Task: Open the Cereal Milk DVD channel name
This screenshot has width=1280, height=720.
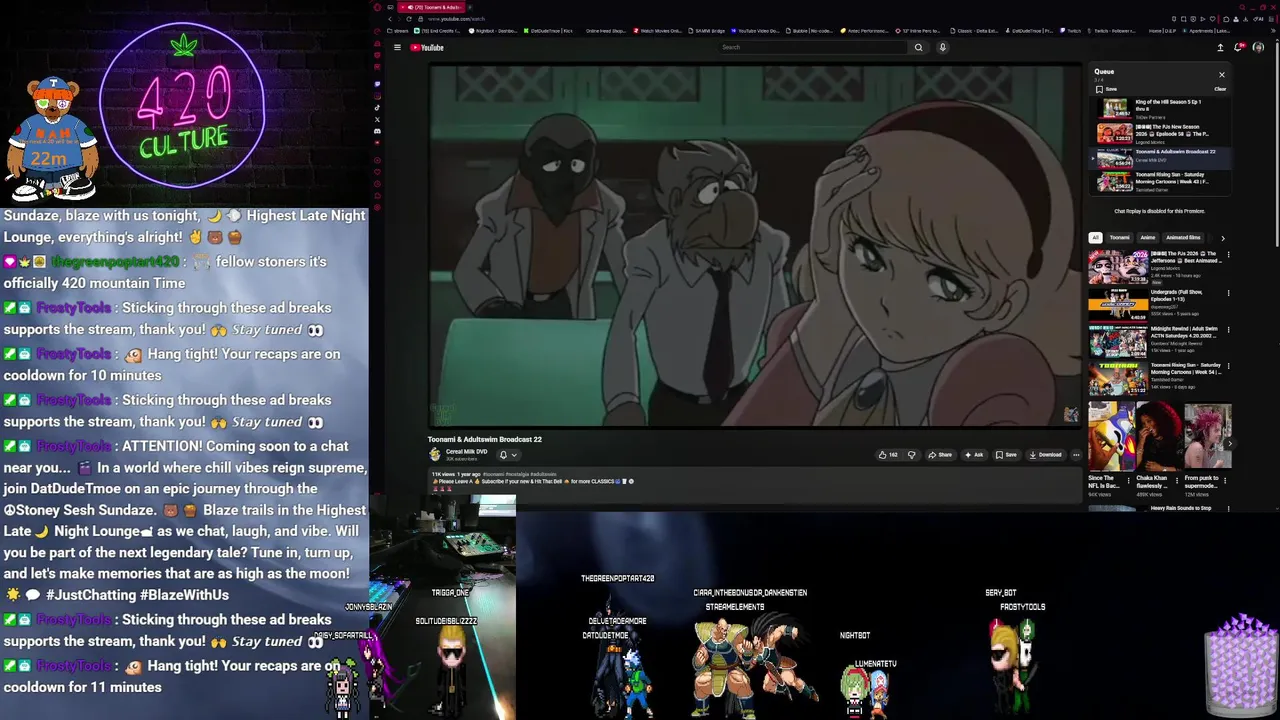Action: click(x=466, y=451)
